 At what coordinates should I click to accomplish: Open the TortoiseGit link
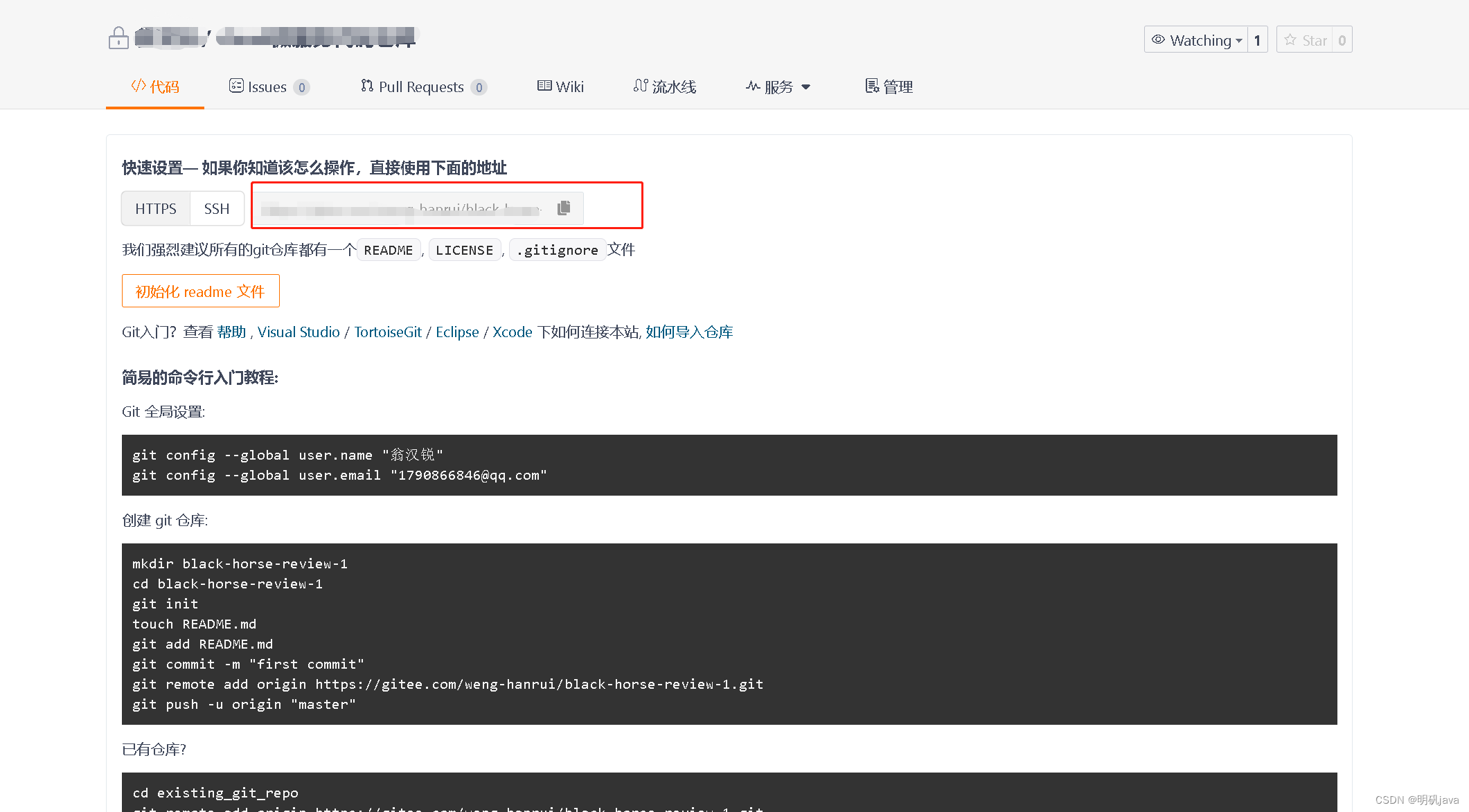point(388,332)
